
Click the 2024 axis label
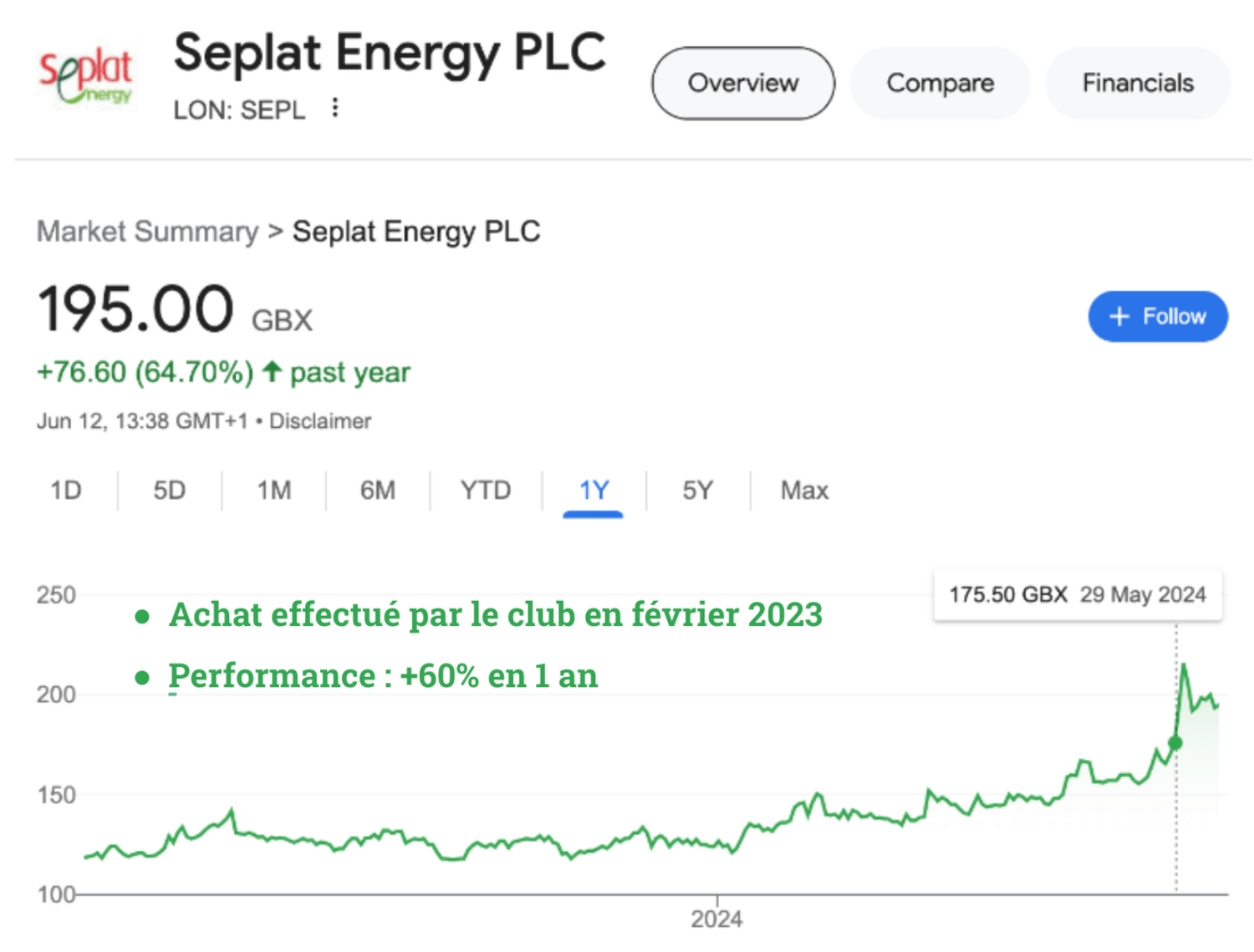pyautogui.click(x=716, y=919)
